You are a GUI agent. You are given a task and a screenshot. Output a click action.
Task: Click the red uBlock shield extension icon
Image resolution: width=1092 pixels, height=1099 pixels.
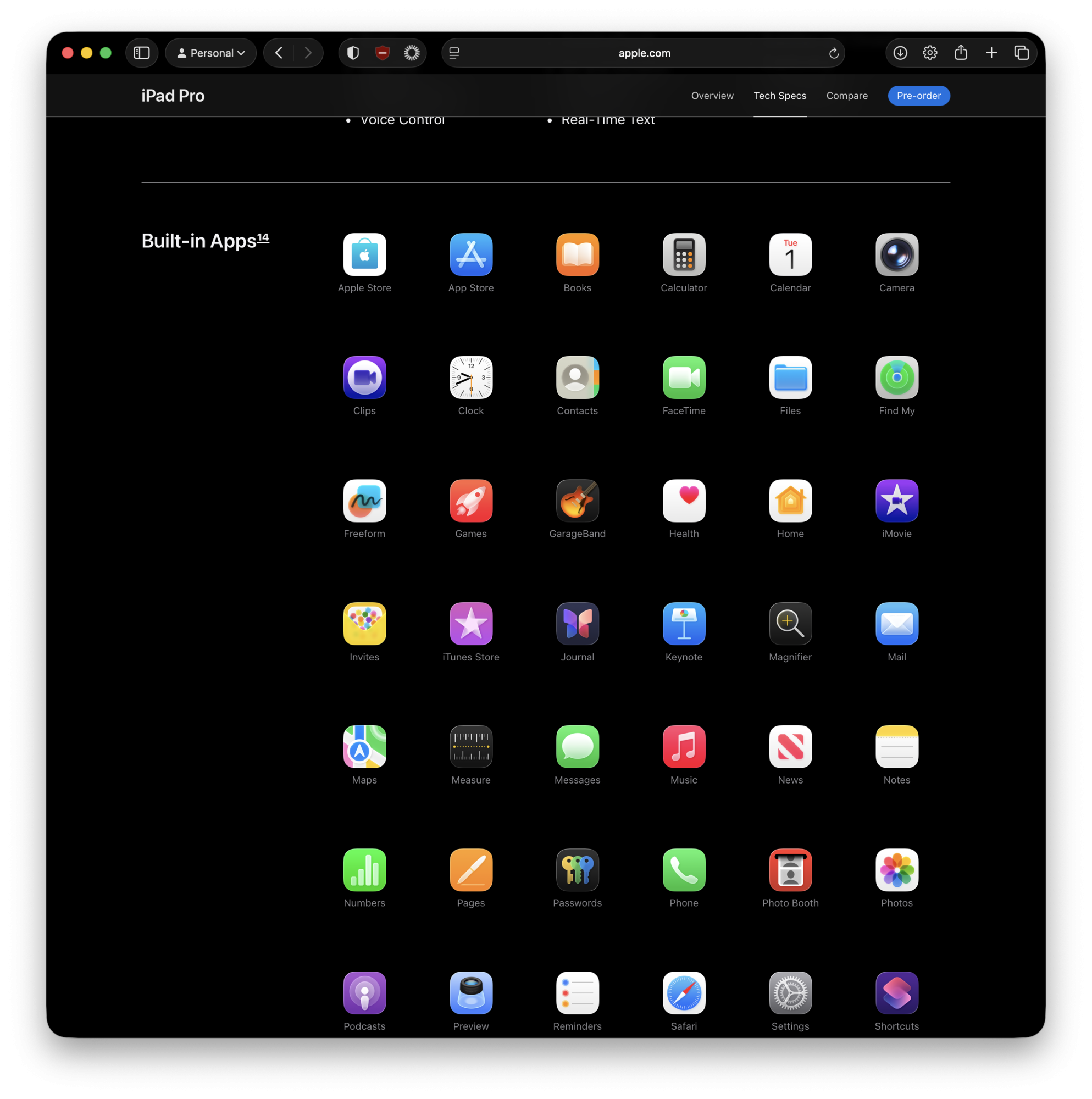point(383,53)
